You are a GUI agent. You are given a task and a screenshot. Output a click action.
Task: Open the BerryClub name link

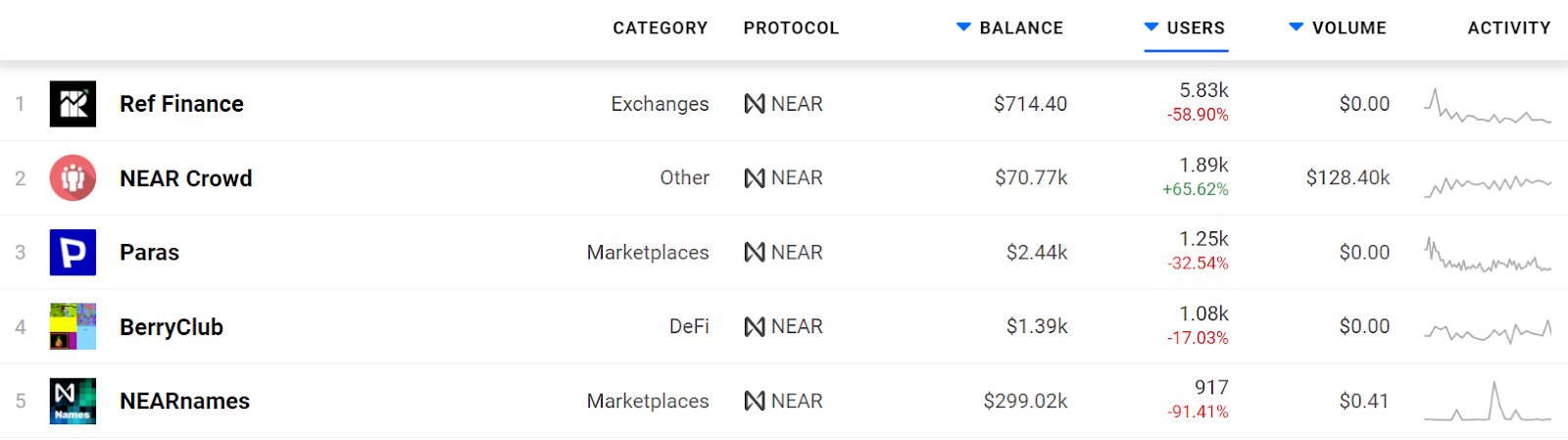tap(171, 327)
